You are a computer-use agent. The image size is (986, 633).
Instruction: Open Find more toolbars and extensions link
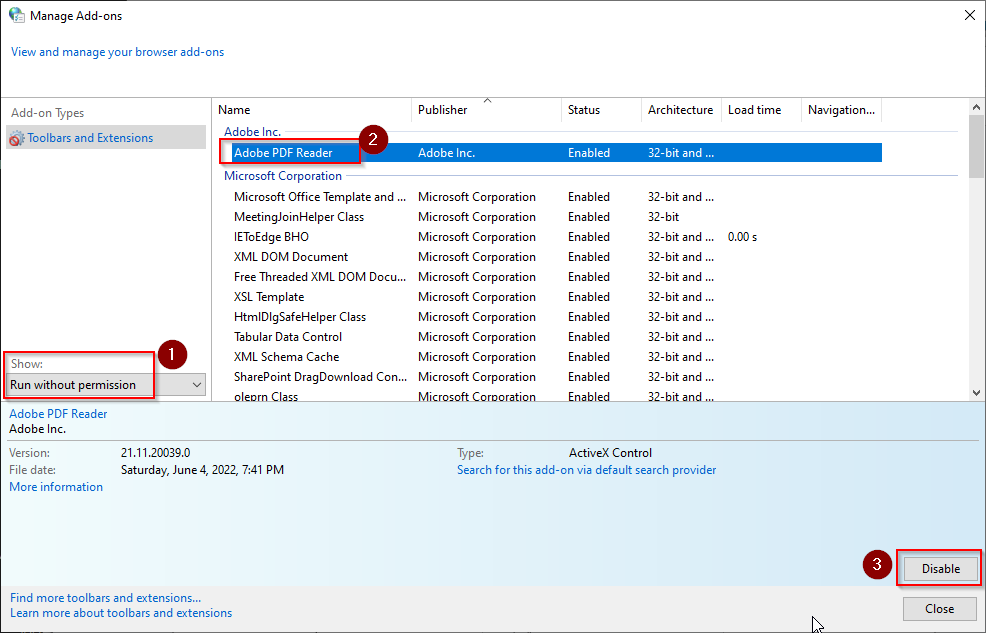(x=106, y=598)
